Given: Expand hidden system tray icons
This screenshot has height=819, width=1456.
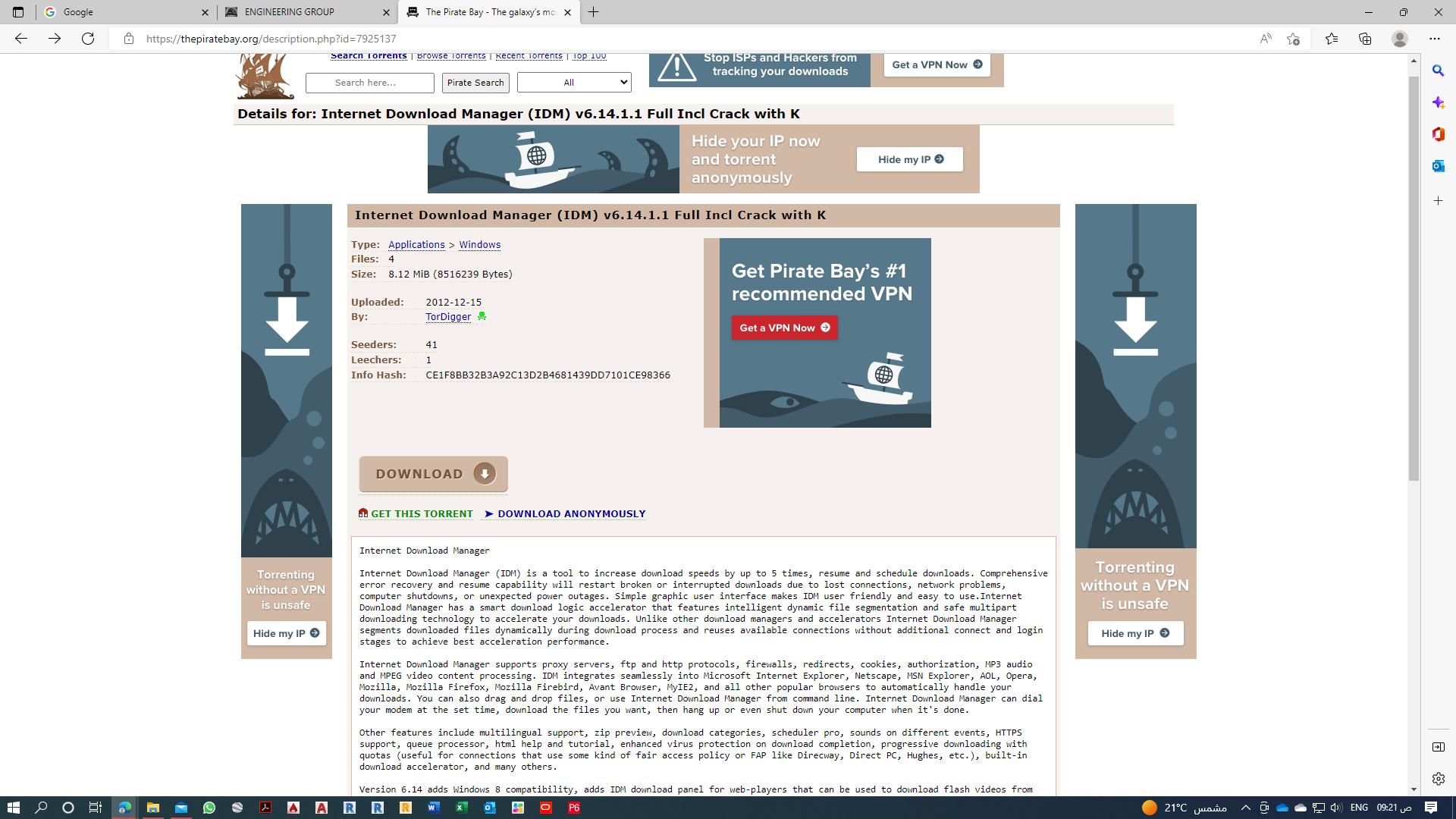Looking at the screenshot, I should 1245,808.
